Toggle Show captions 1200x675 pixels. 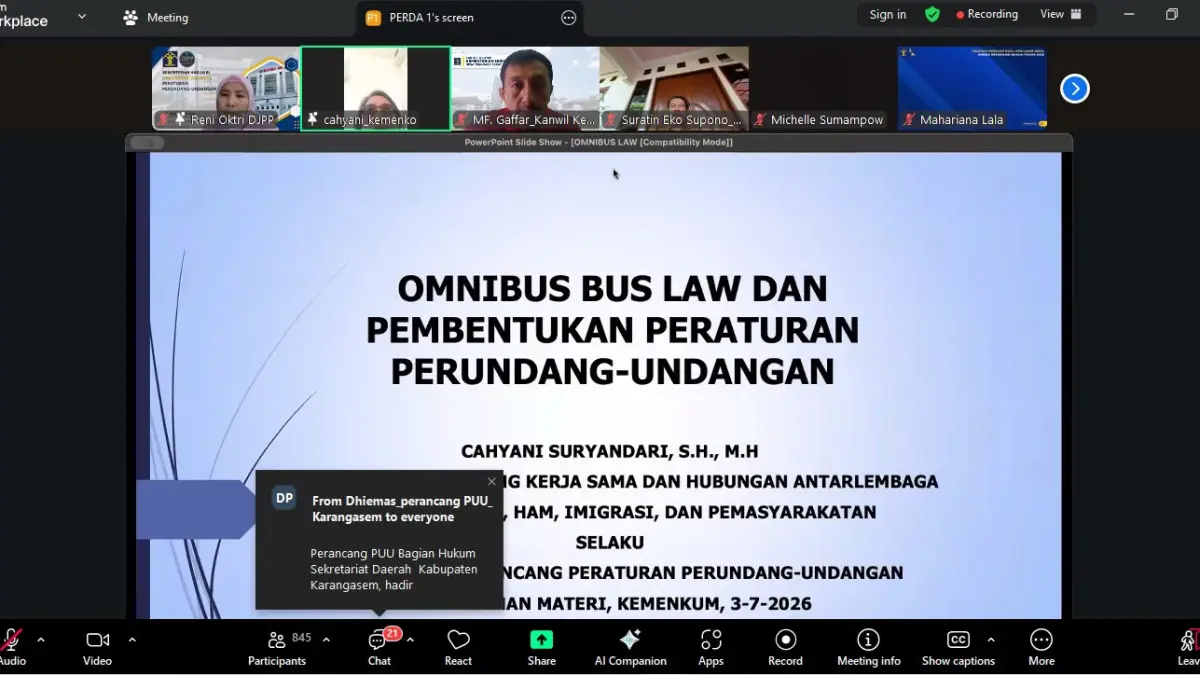click(x=958, y=647)
